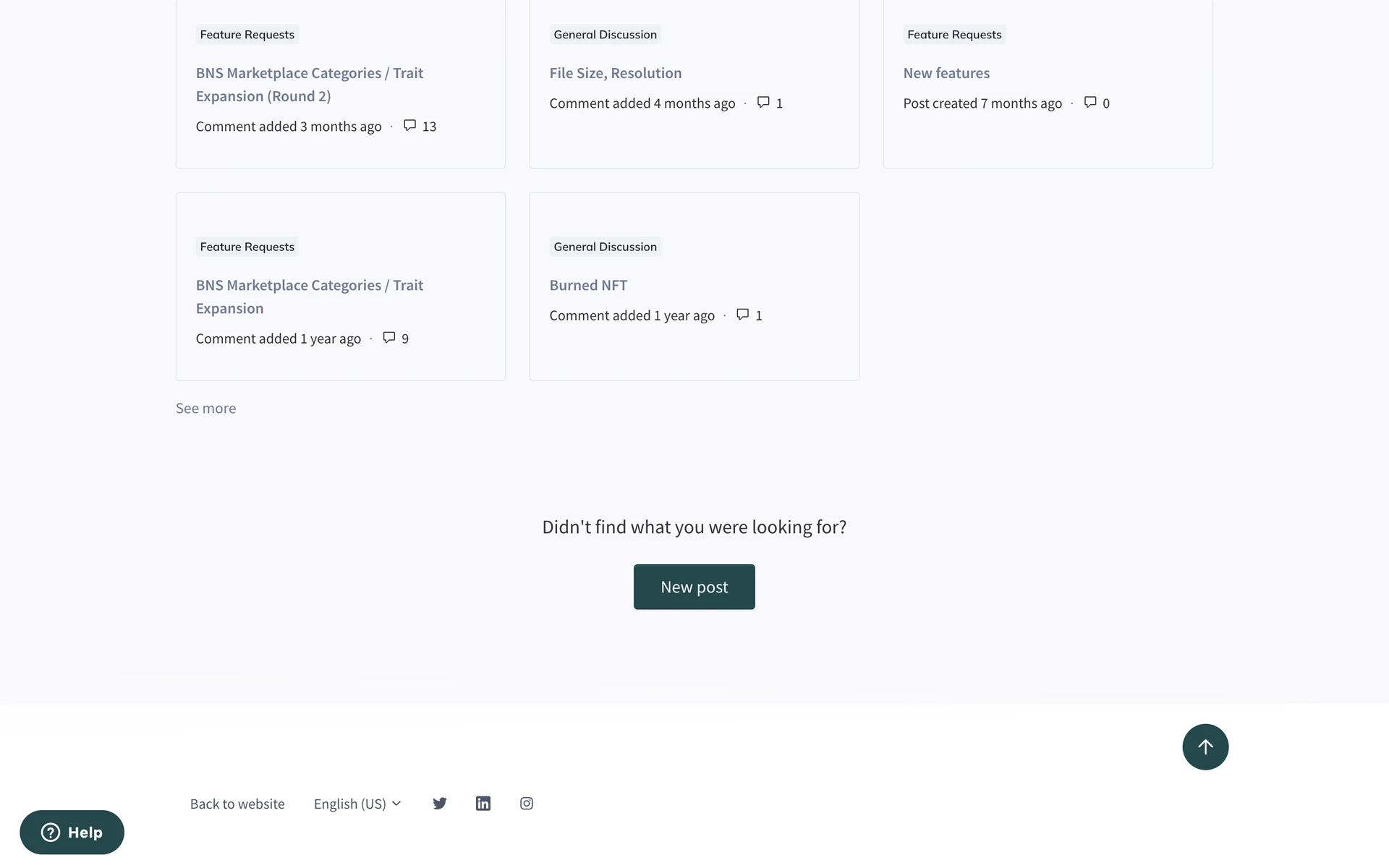The image size is (1389, 868).
Task: Open the LinkedIn icon in the footer
Action: (x=483, y=803)
